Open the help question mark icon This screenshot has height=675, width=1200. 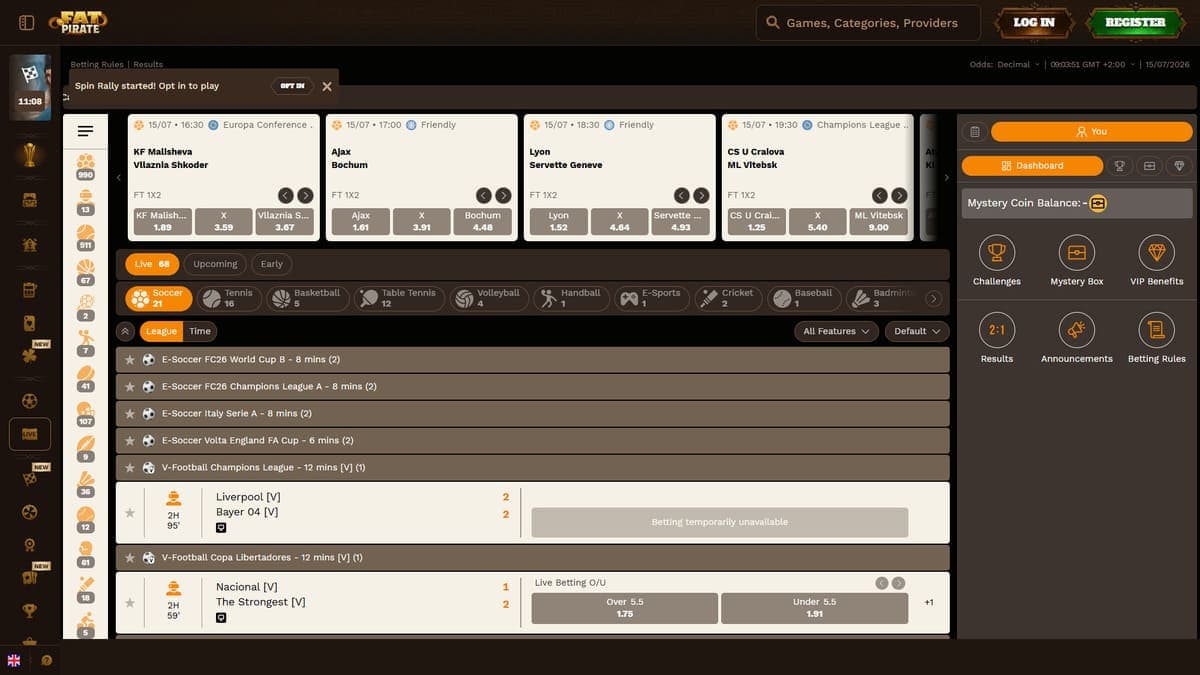pos(46,660)
